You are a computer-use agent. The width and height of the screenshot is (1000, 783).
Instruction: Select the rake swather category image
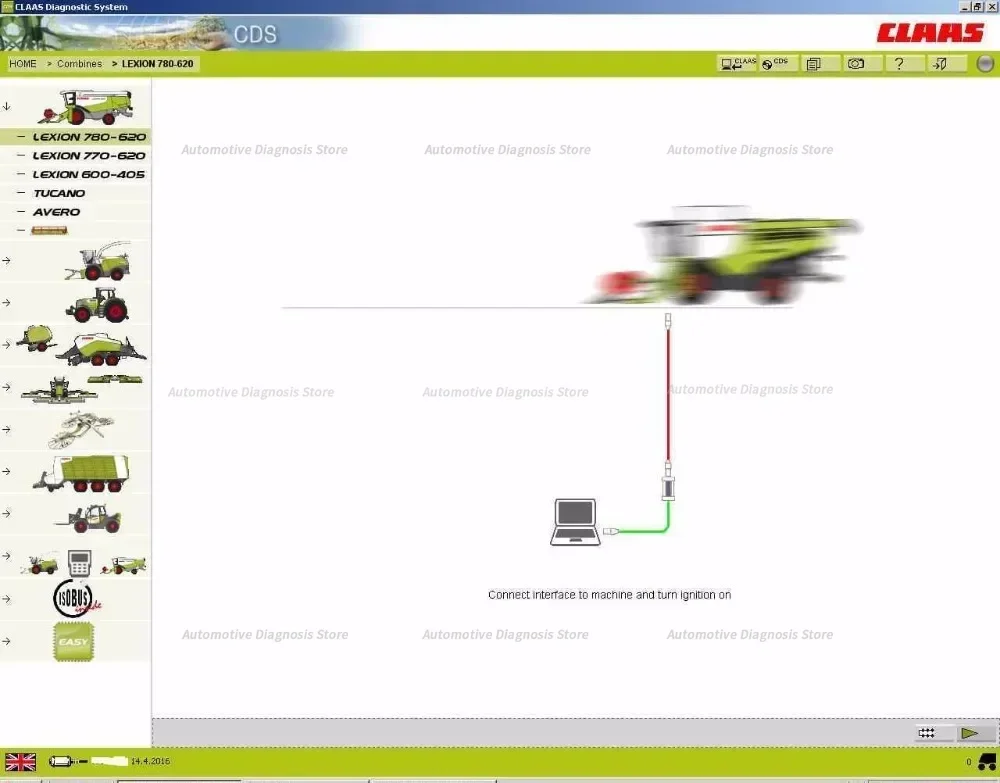82,430
